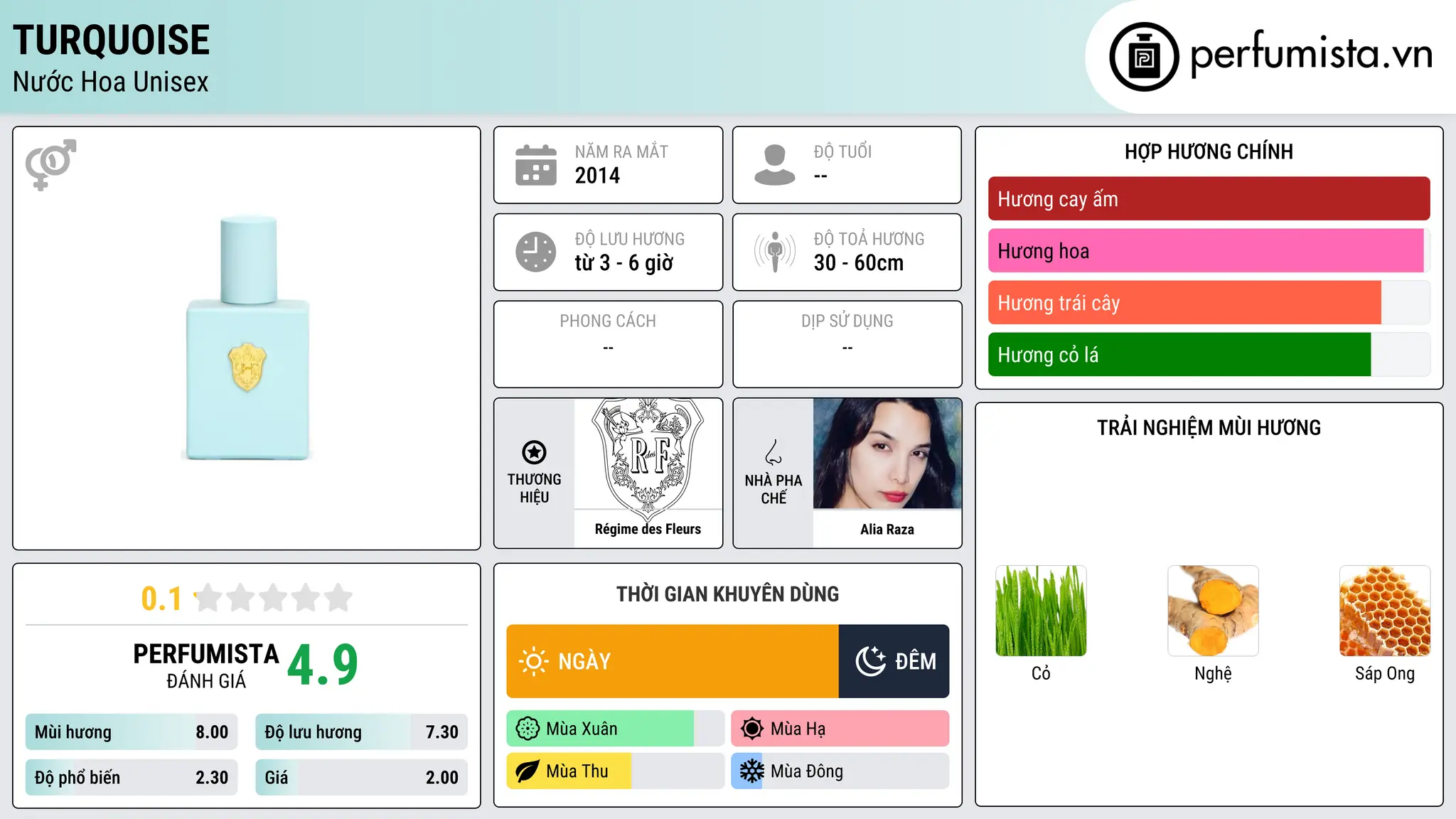Open the Cỏ grass note image
Viewport: 1456px width, 819px height.
1041,611
